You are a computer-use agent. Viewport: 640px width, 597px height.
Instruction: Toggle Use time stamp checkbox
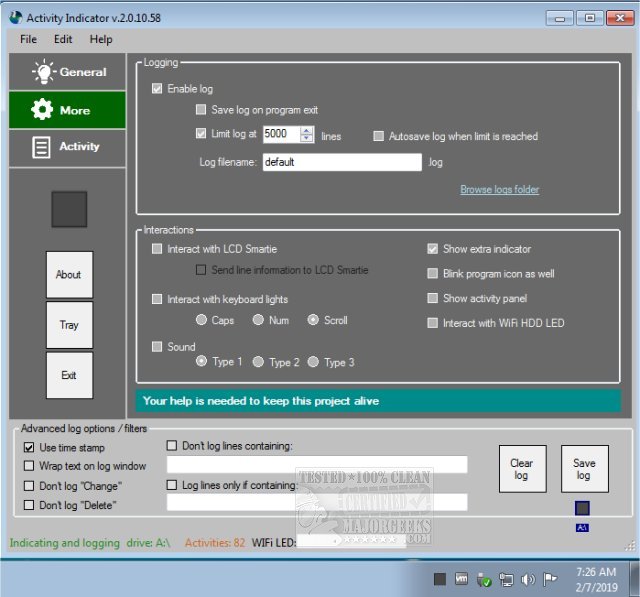(29, 448)
